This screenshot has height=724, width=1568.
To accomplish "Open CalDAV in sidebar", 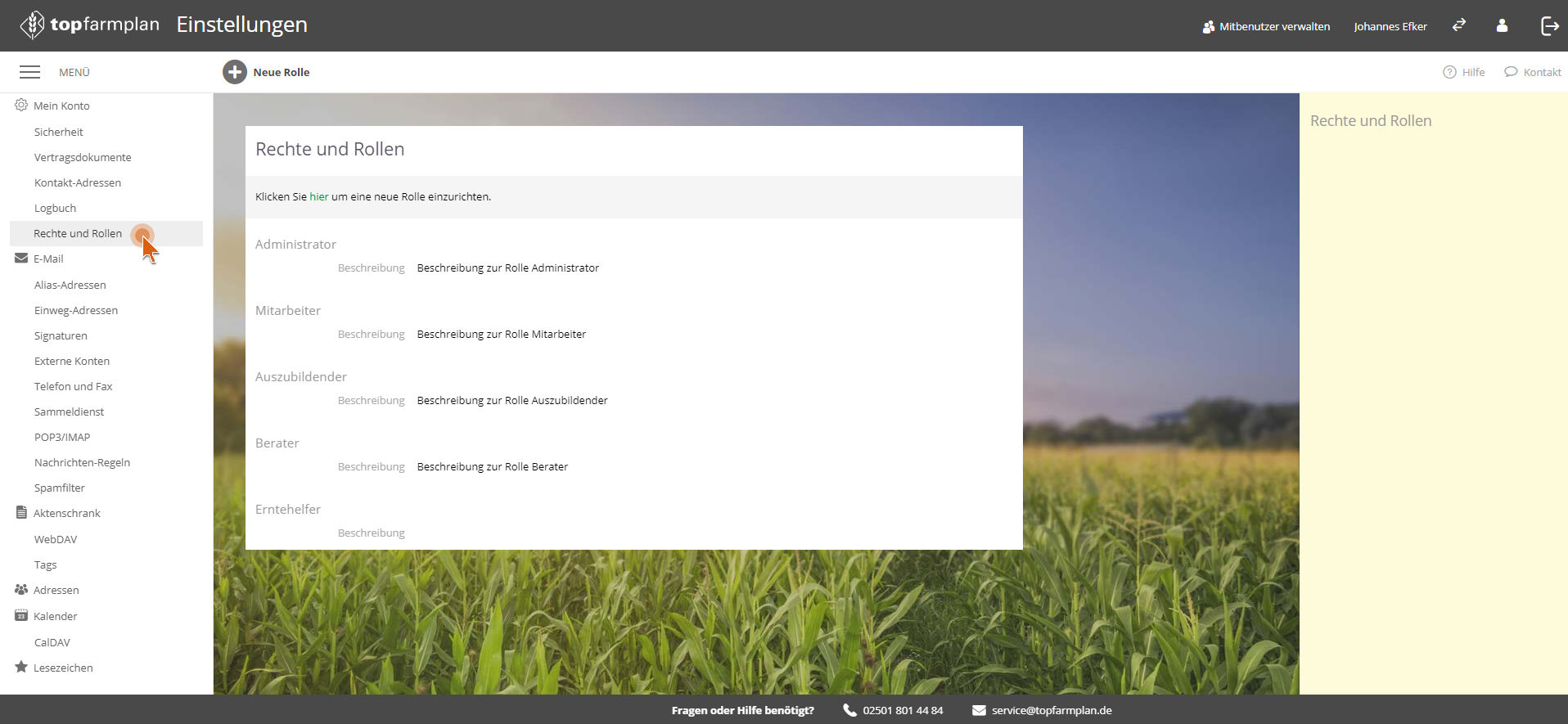I will 52,642.
